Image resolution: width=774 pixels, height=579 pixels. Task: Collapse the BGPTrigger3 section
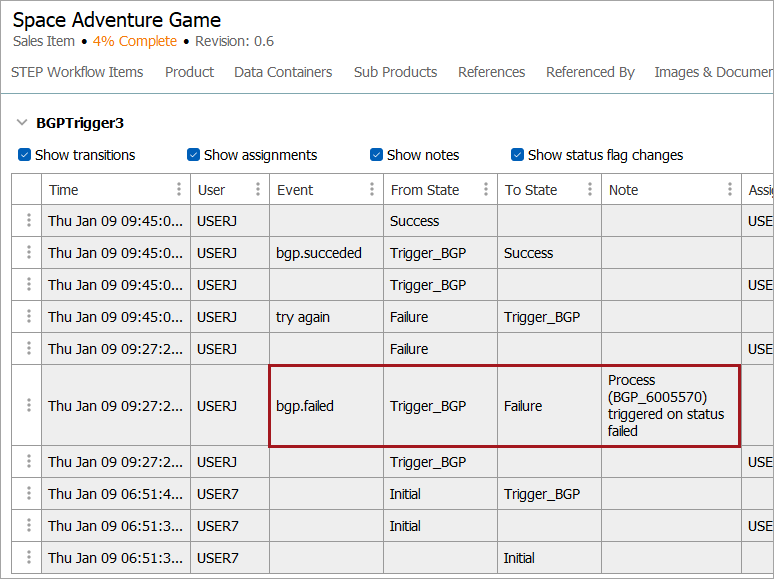(x=22, y=123)
